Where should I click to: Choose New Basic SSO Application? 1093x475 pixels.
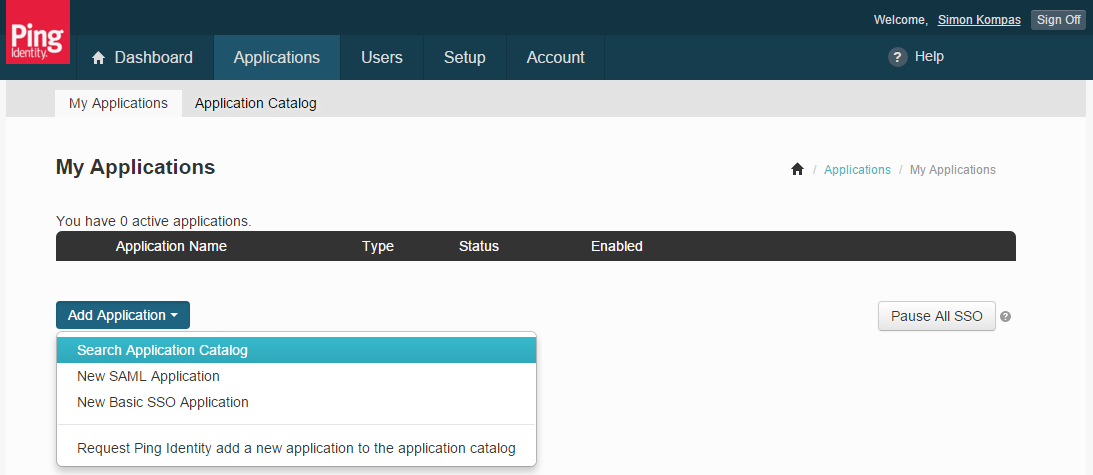296,402
